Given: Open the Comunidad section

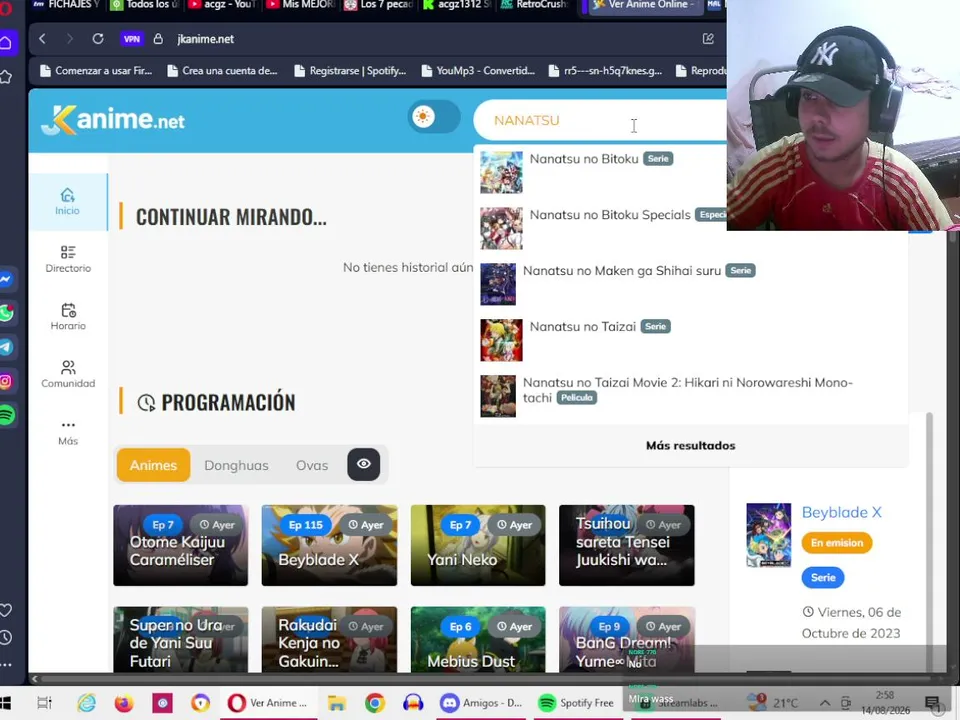Looking at the screenshot, I should pos(68,374).
